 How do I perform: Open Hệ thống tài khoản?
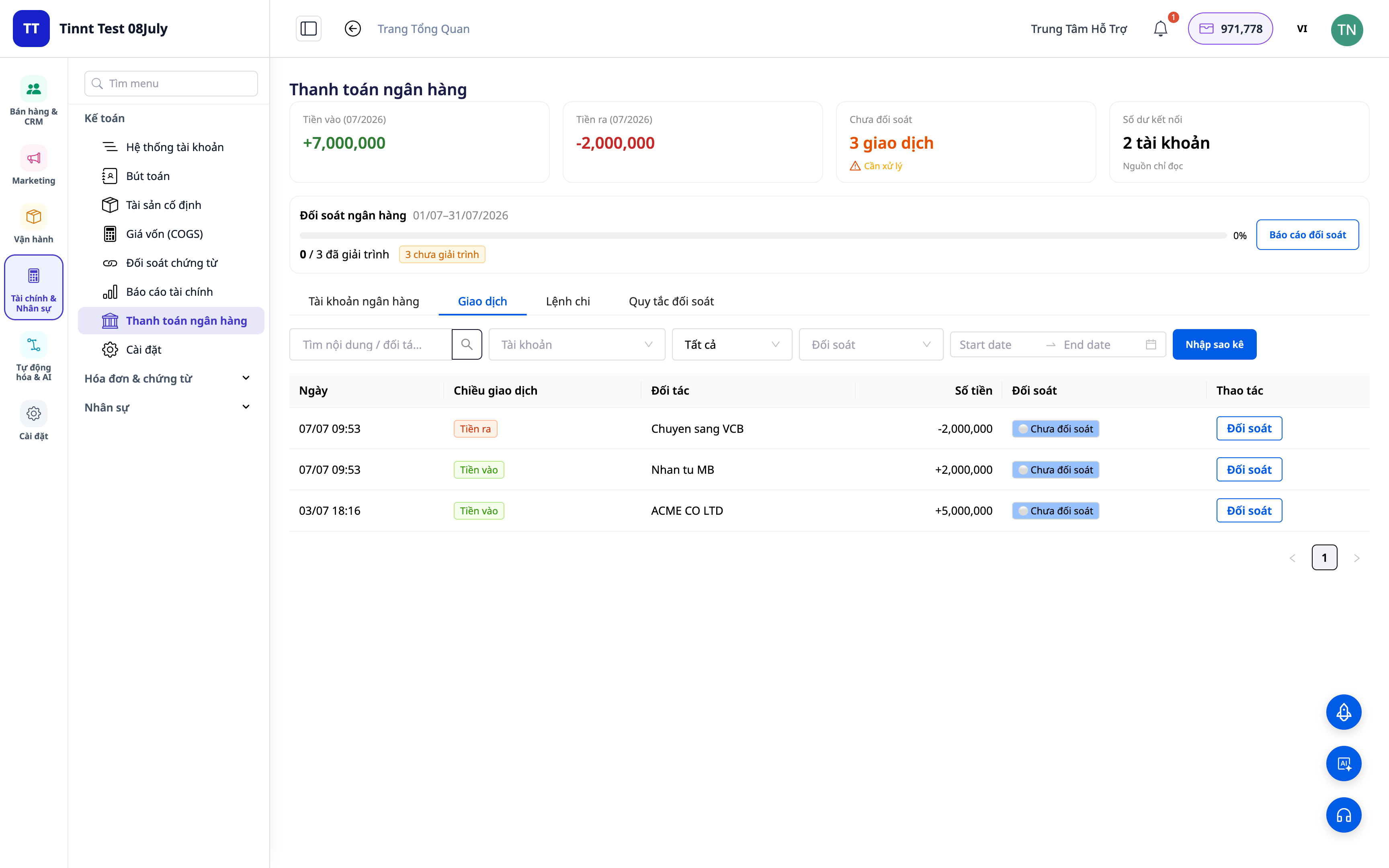tap(171, 147)
